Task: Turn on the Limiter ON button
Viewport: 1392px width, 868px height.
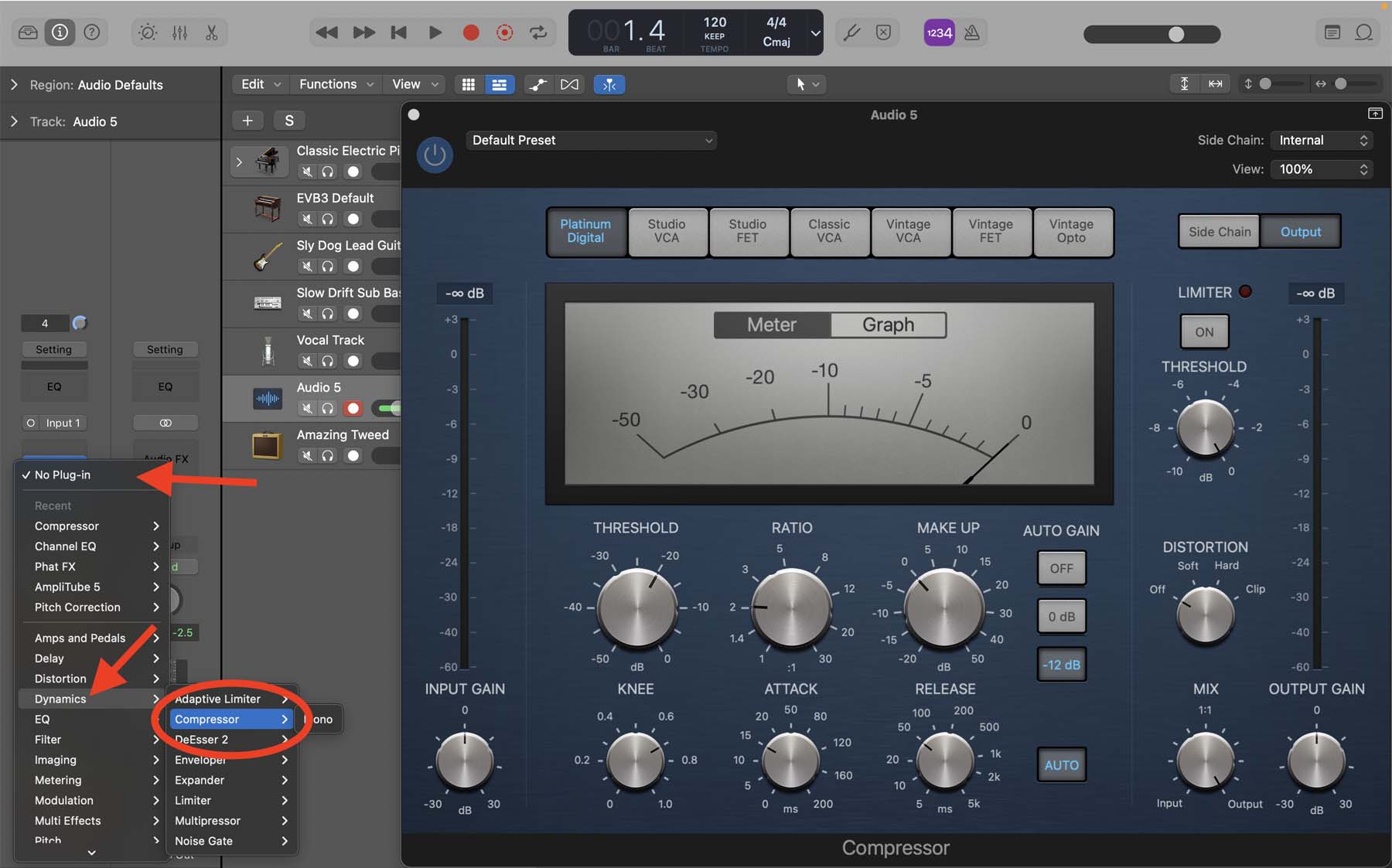Action: point(1204,332)
